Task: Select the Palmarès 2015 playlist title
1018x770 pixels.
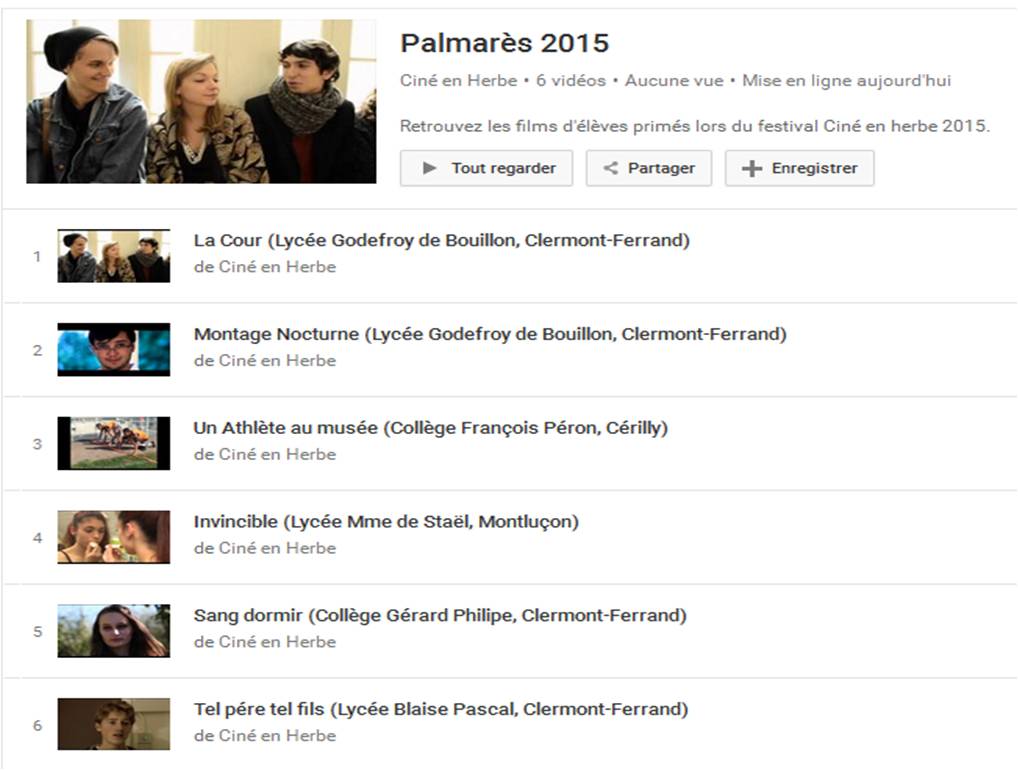Action: tap(504, 43)
